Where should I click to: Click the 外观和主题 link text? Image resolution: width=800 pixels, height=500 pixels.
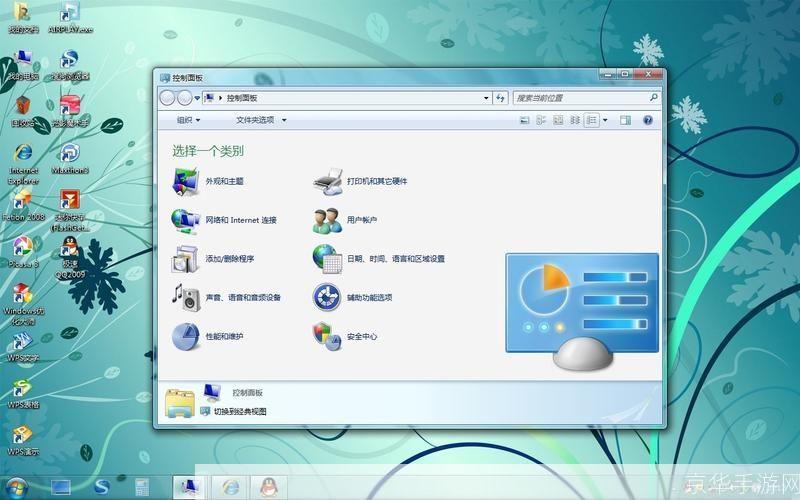click(224, 182)
